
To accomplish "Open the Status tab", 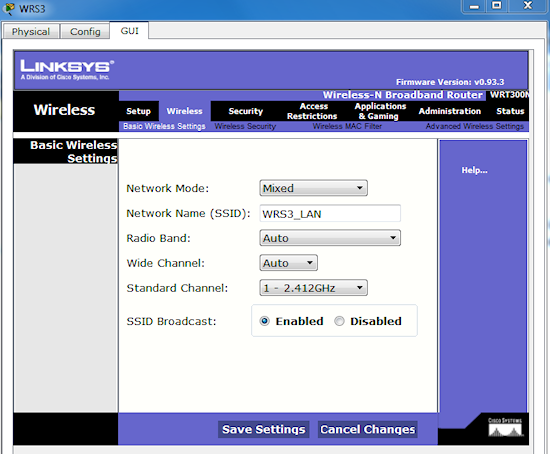I will click(510, 111).
